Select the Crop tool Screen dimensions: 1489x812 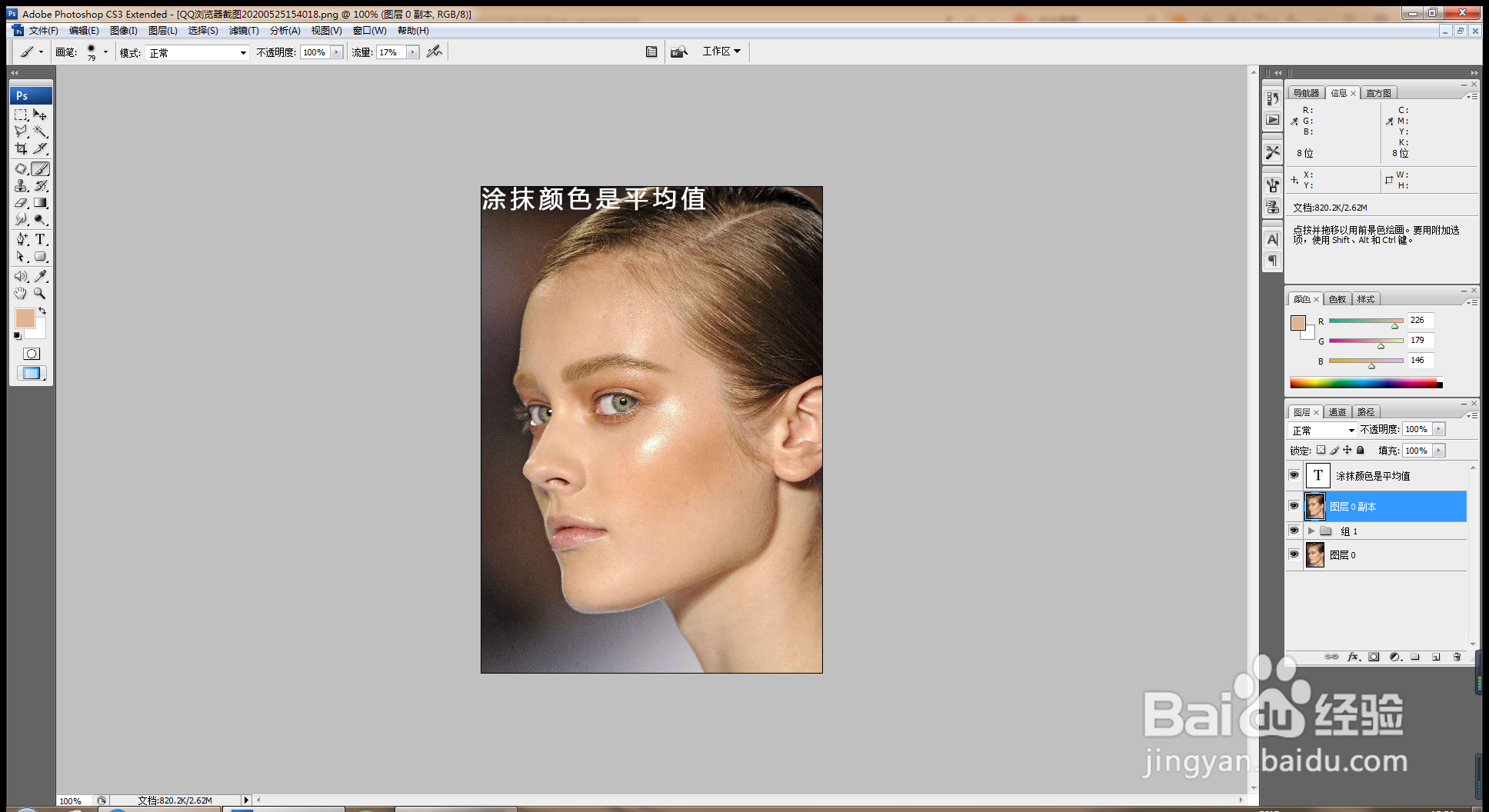click(x=22, y=148)
